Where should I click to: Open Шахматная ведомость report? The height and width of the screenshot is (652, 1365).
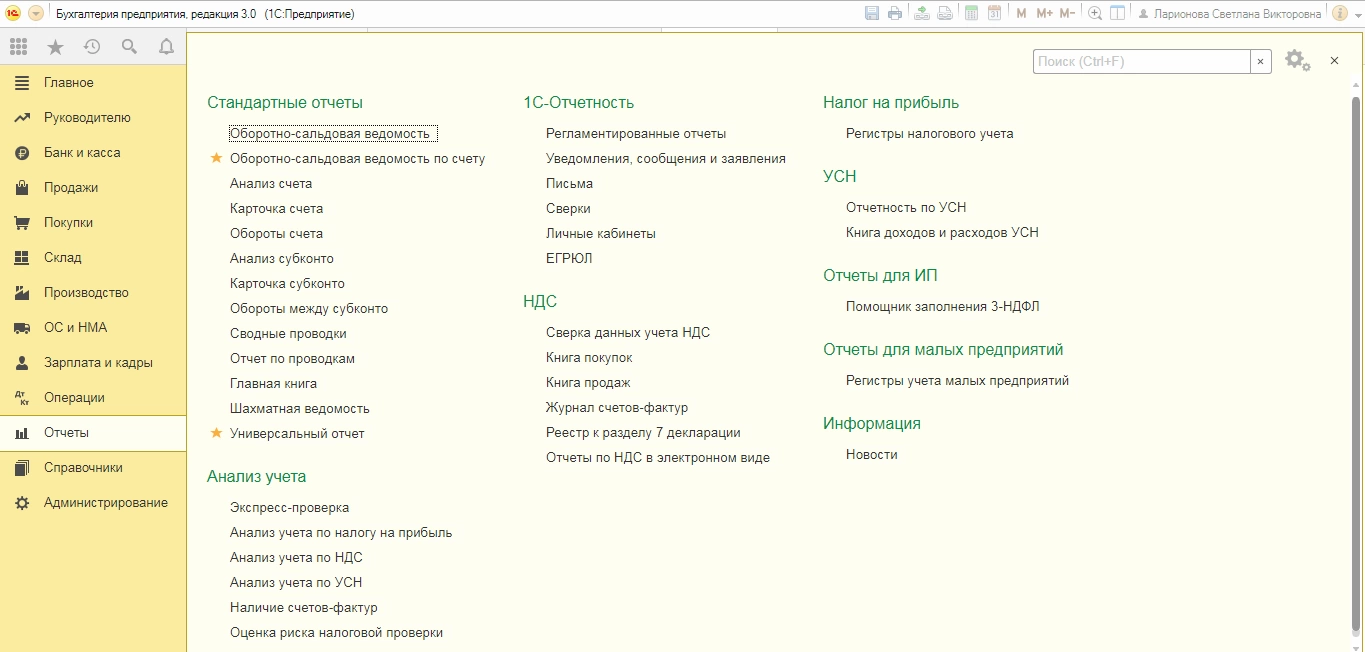(300, 409)
